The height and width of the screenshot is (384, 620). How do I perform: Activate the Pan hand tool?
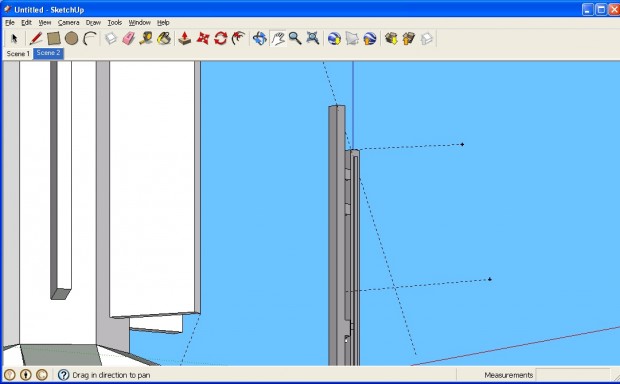(x=278, y=38)
